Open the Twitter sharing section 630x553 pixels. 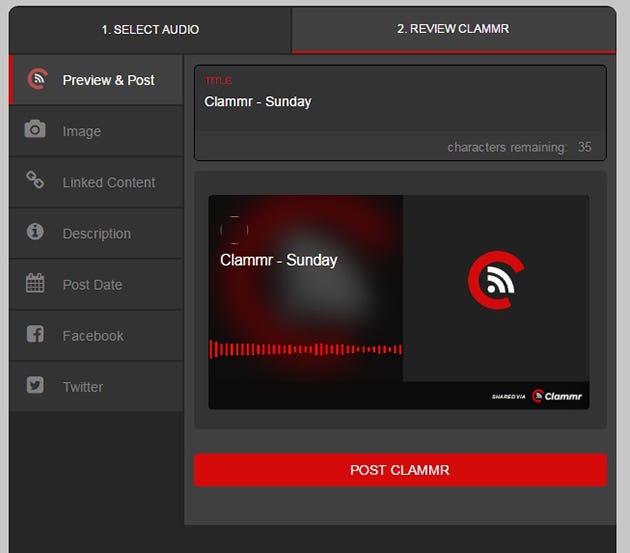tap(96, 386)
